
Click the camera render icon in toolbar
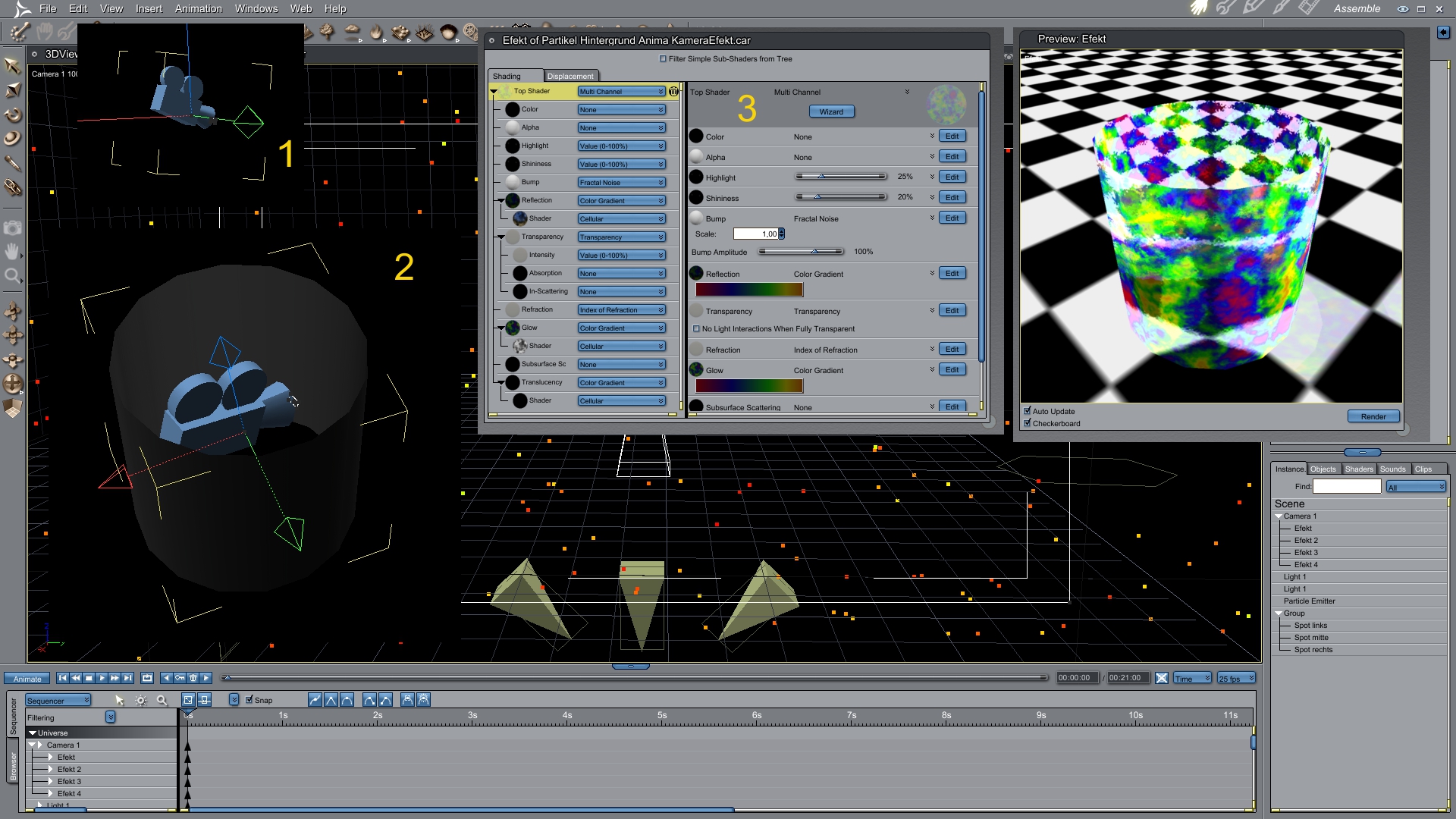coord(13,228)
